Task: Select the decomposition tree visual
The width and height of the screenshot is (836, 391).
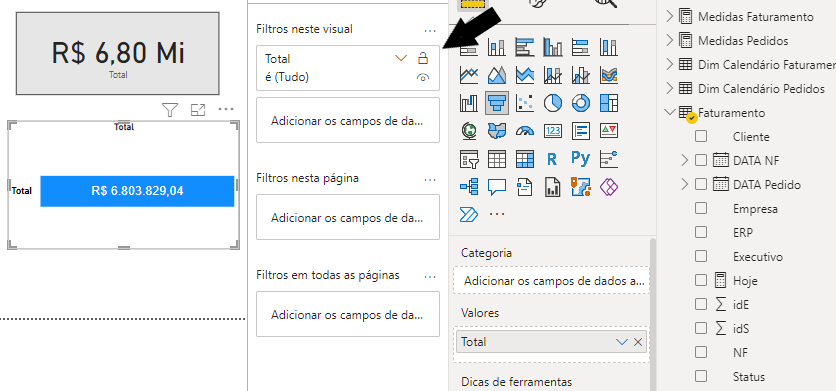Action: (469, 187)
